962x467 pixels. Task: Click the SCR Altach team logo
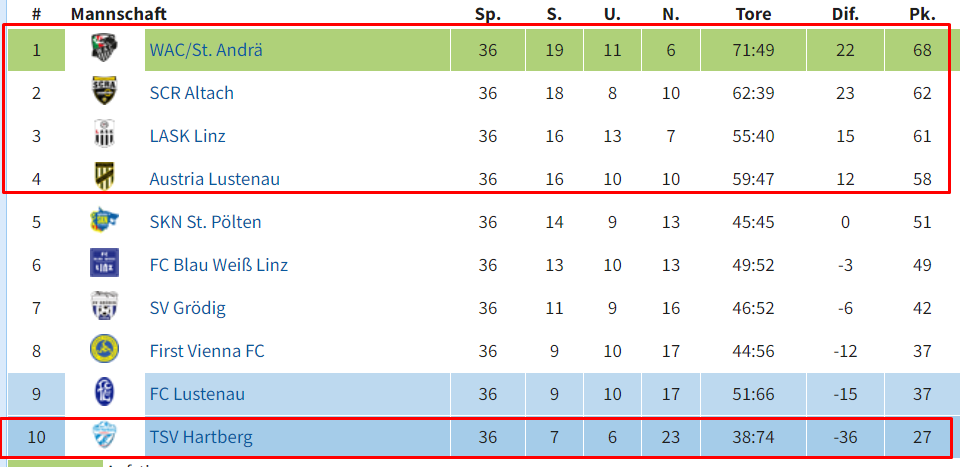point(104,91)
